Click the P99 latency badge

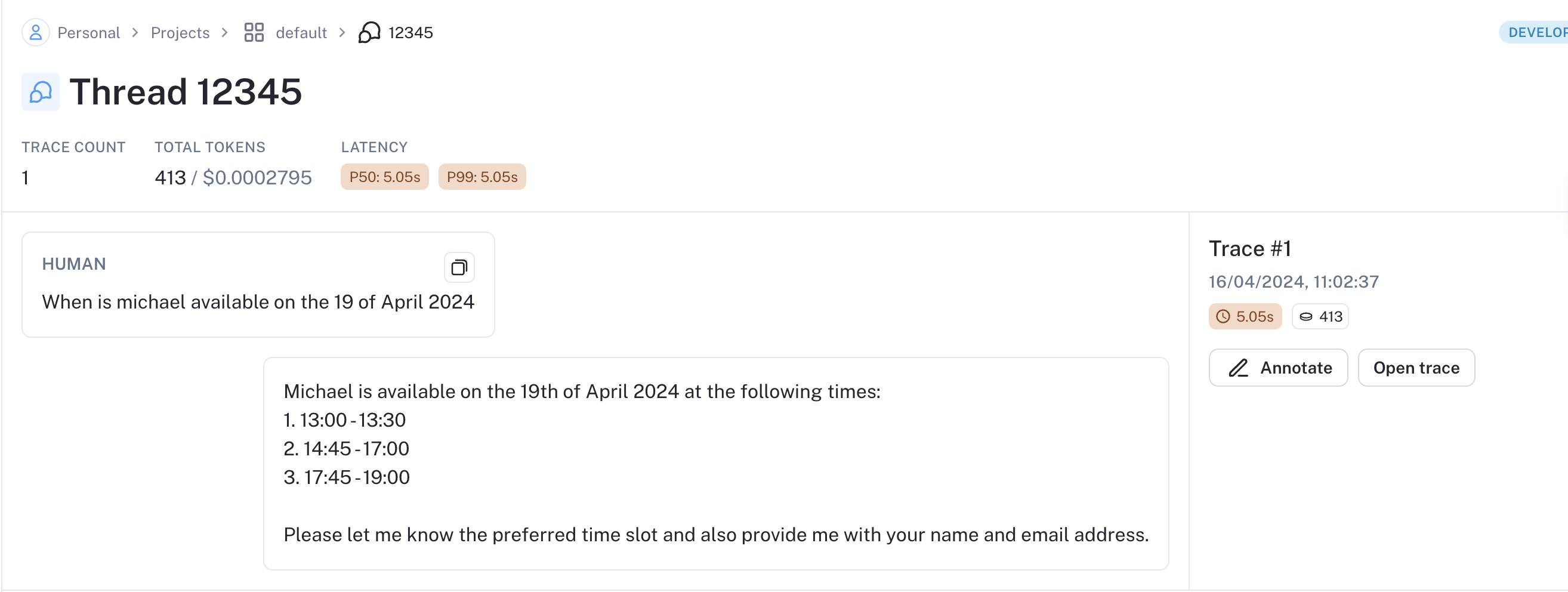(x=482, y=177)
